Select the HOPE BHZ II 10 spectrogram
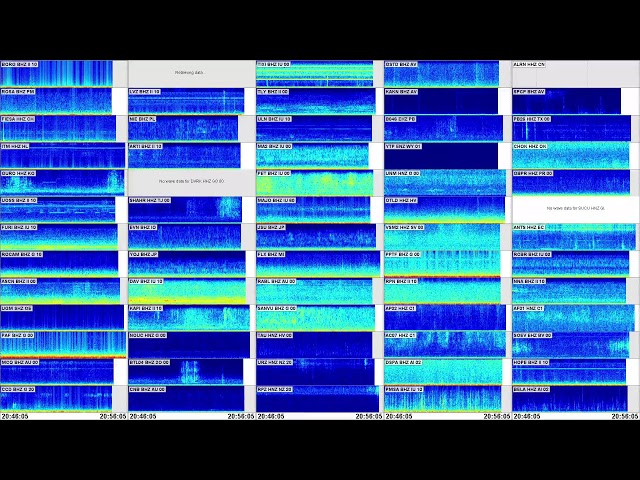The height and width of the screenshot is (480, 640). point(569,372)
